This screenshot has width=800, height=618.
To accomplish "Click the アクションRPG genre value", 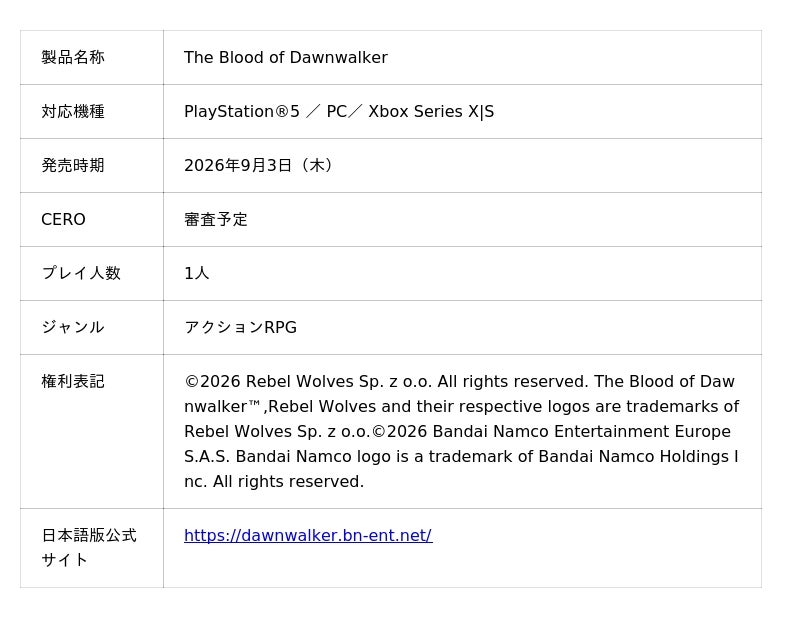I will click(240, 328).
